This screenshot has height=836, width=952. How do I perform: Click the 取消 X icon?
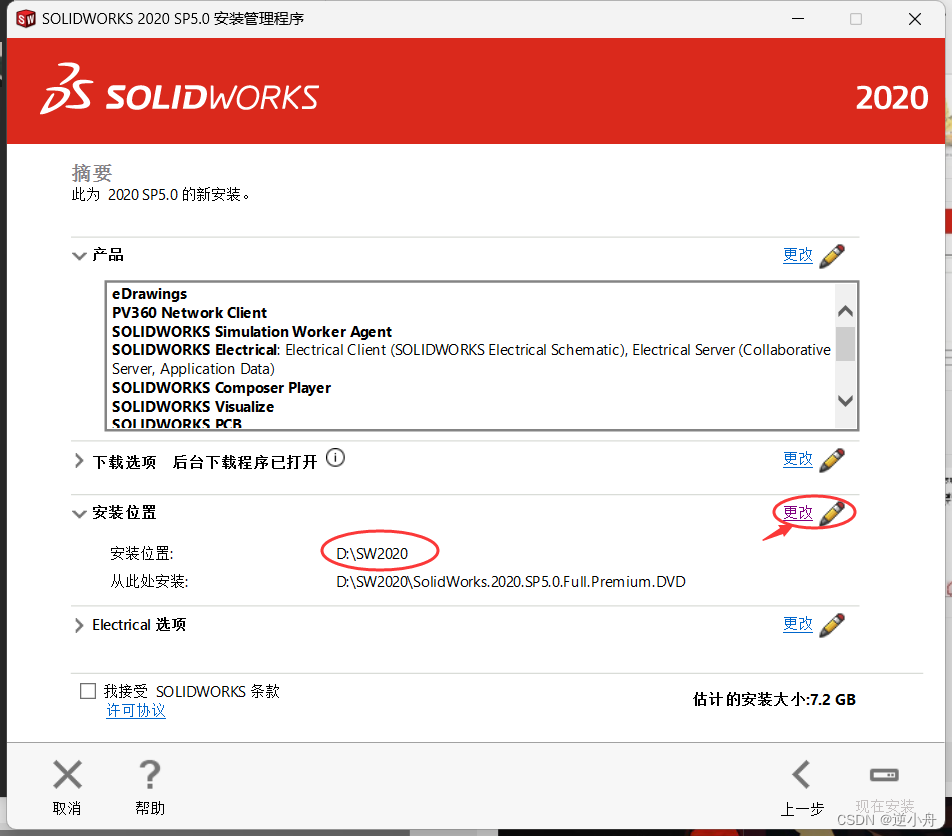pyautogui.click(x=67, y=775)
